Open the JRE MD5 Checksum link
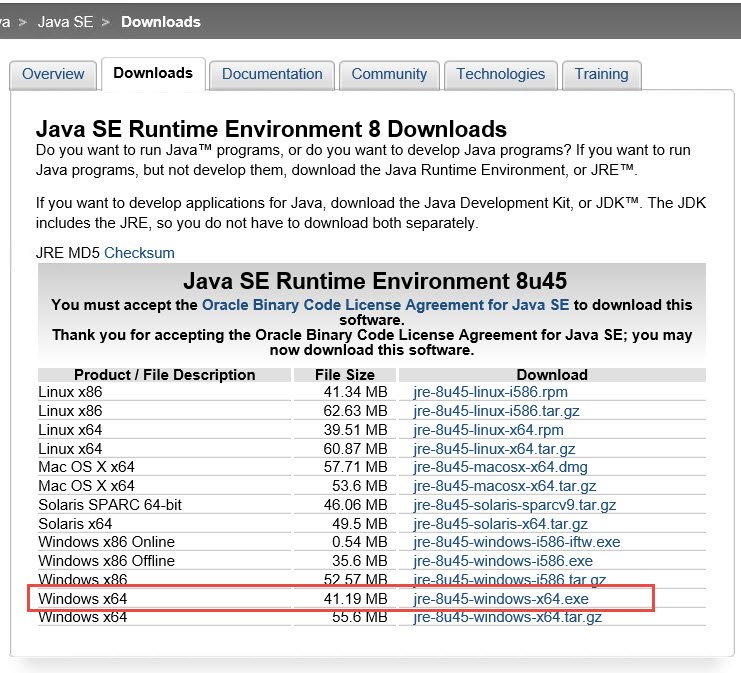 139,253
